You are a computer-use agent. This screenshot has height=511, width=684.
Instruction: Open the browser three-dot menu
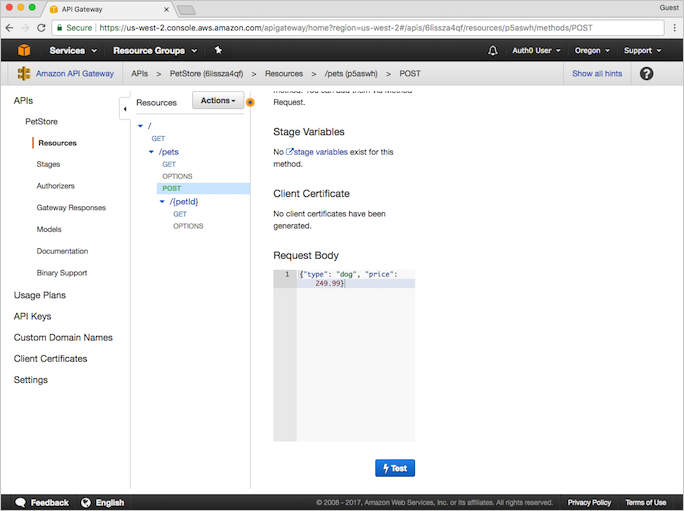click(x=674, y=27)
